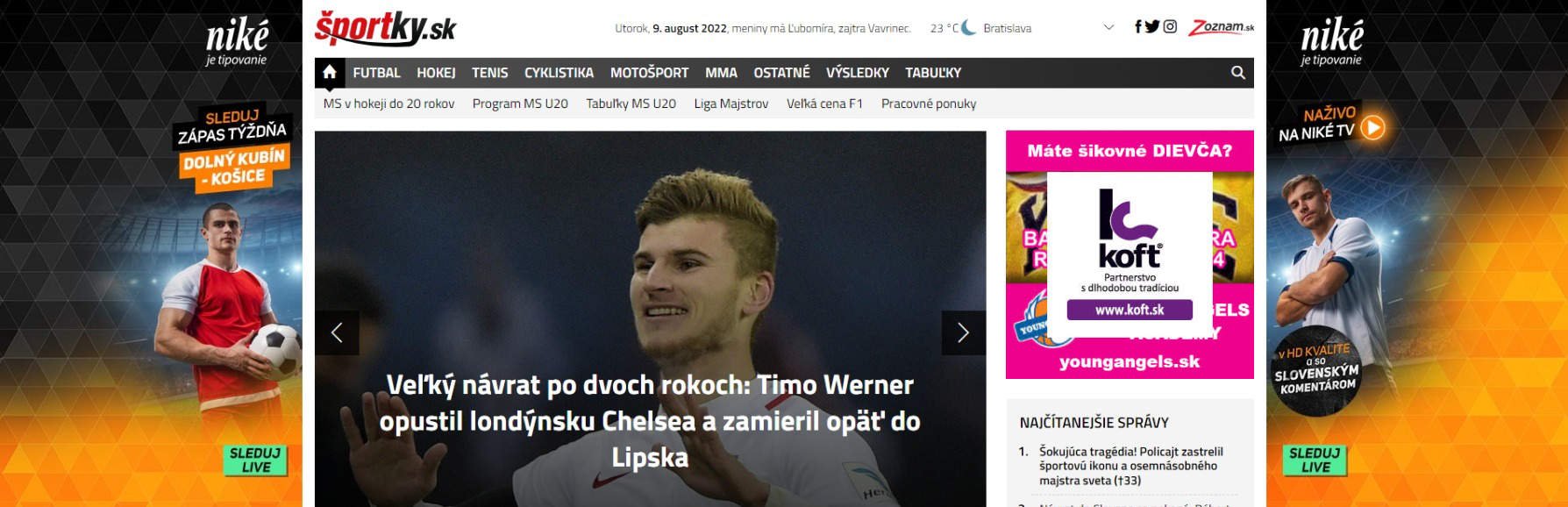This screenshot has width=1568, height=507.
Task: Open the Twitter bird icon
Action: click(1152, 27)
